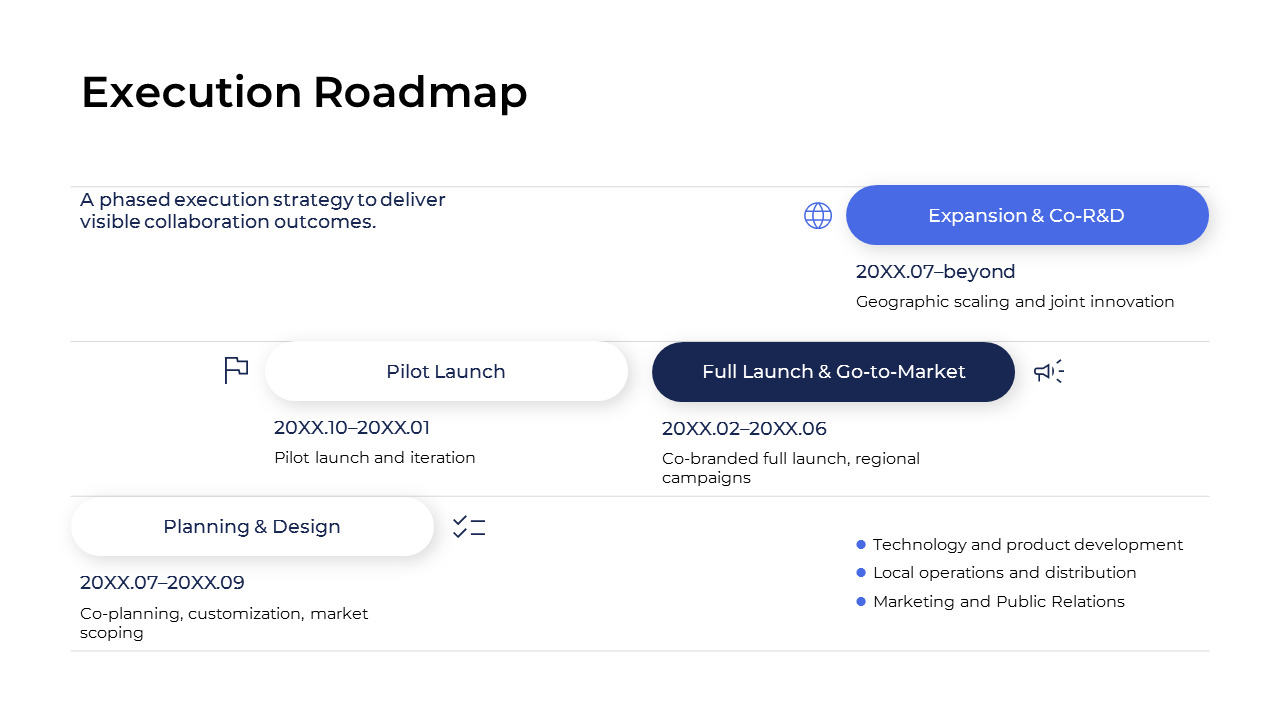The height and width of the screenshot is (720, 1280).
Task: Click the megaphone icon next to Full Launch
Action: pos(1049,371)
